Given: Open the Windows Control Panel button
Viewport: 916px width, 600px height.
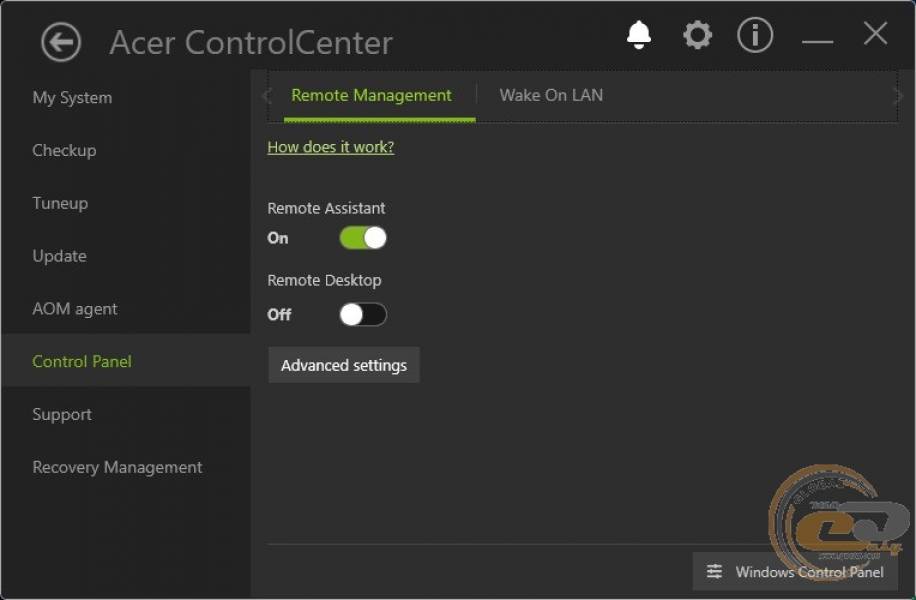Looking at the screenshot, I should click(x=795, y=571).
